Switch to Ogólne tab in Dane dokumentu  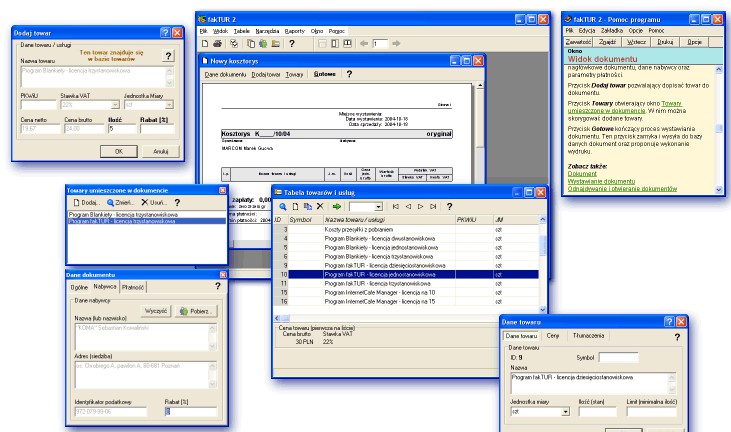point(79,288)
